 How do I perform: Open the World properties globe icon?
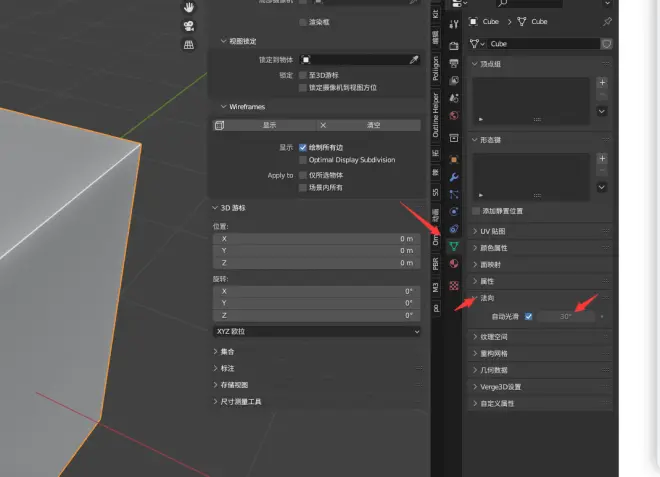(454, 115)
